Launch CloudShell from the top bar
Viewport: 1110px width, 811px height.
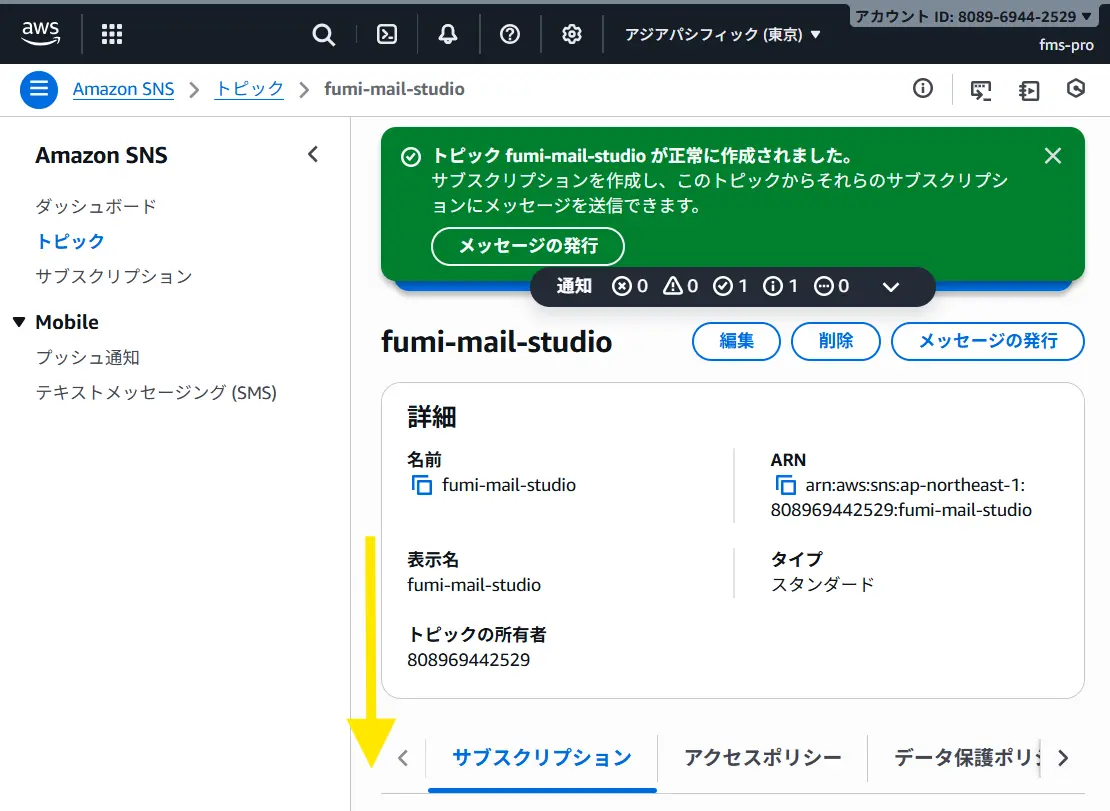(386, 35)
